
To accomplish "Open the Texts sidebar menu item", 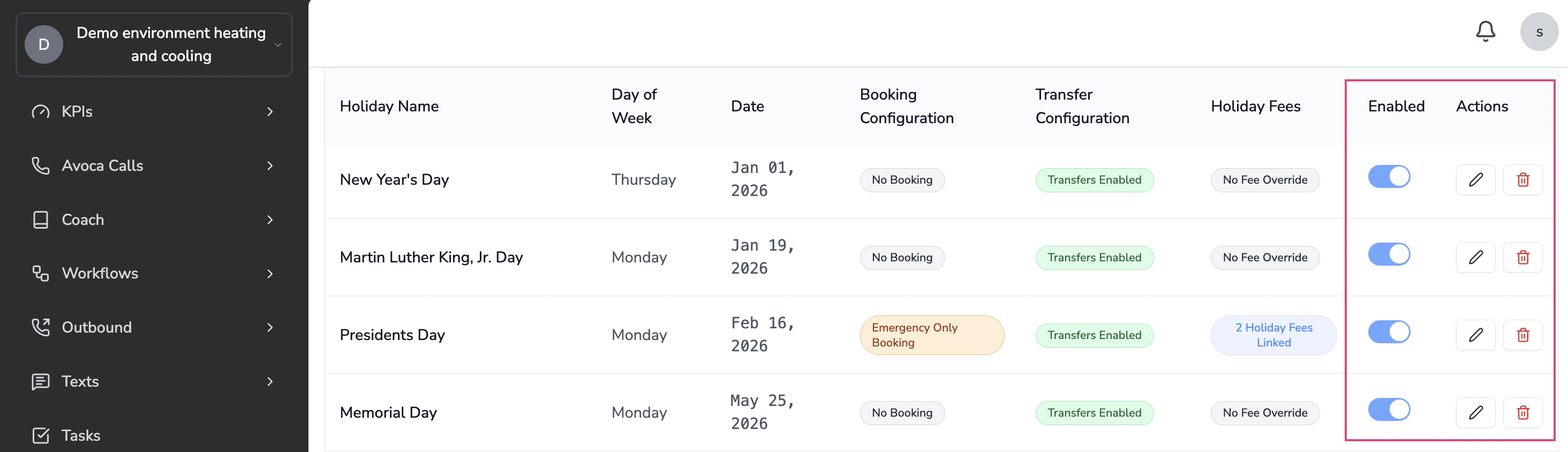I will click(x=80, y=381).
